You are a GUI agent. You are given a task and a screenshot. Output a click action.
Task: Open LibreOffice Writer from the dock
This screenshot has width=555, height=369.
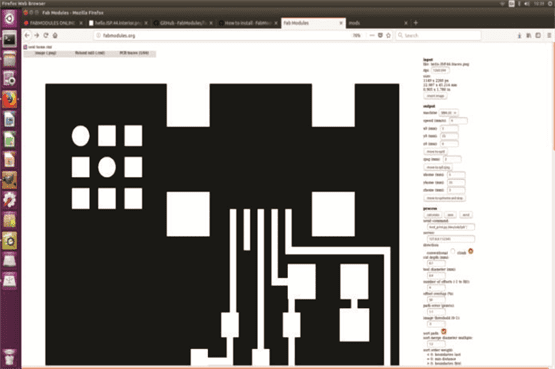click(10, 120)
